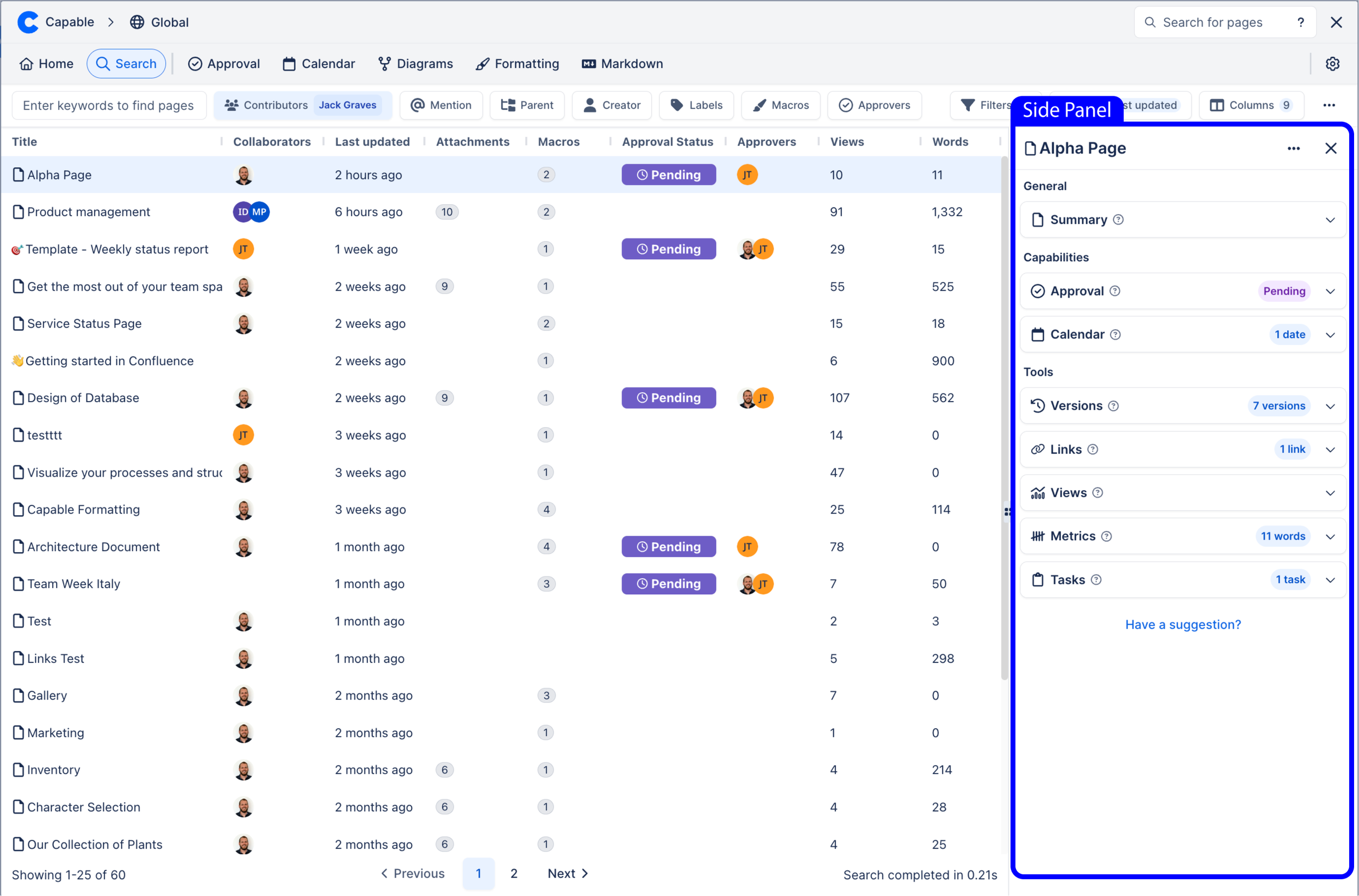This screenshot has height=896, width=1359.
Task: Expand the Approval section chevron
Action: (1330, 291)
